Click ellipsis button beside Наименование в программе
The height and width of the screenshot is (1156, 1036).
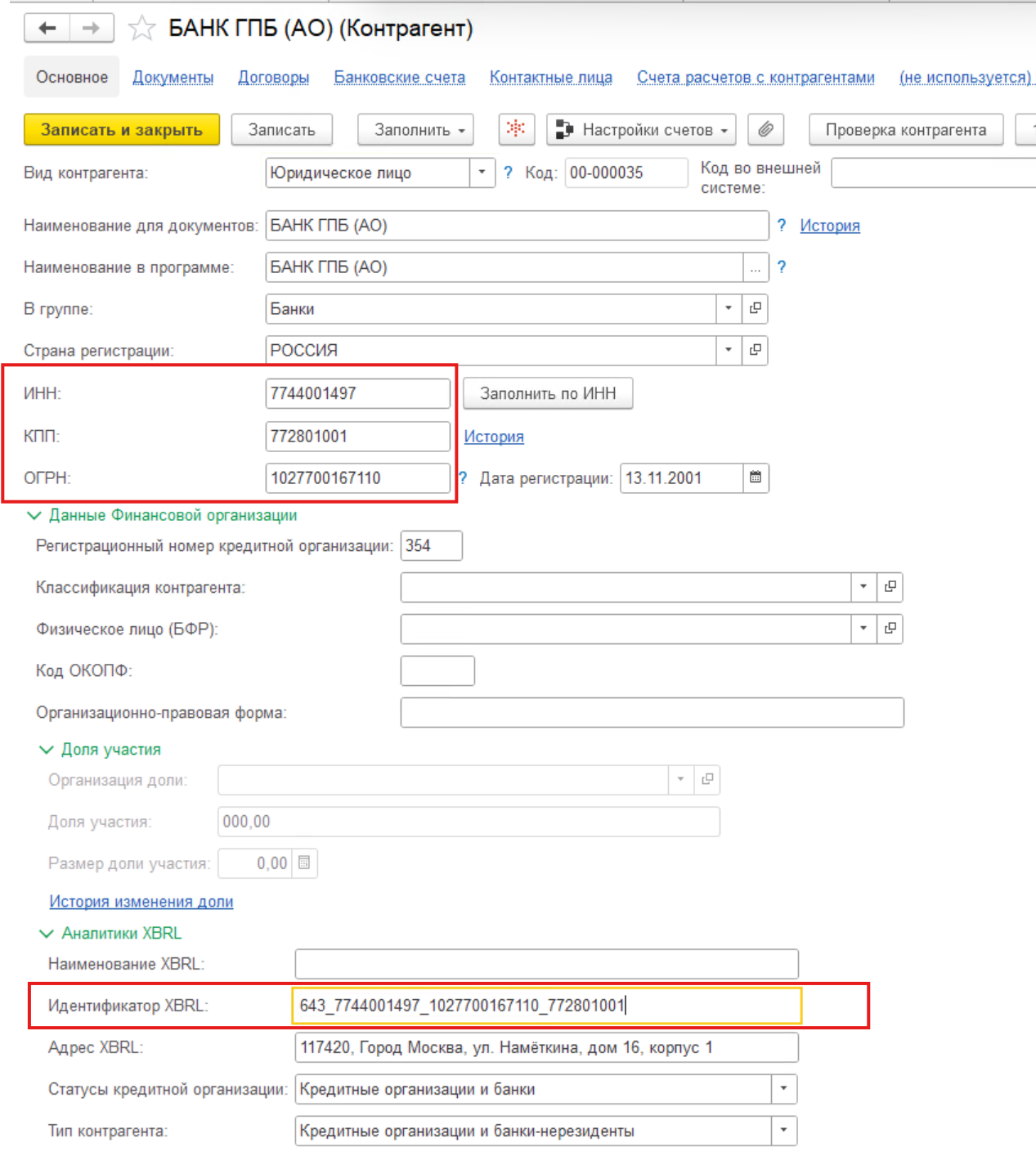point(756,267)
